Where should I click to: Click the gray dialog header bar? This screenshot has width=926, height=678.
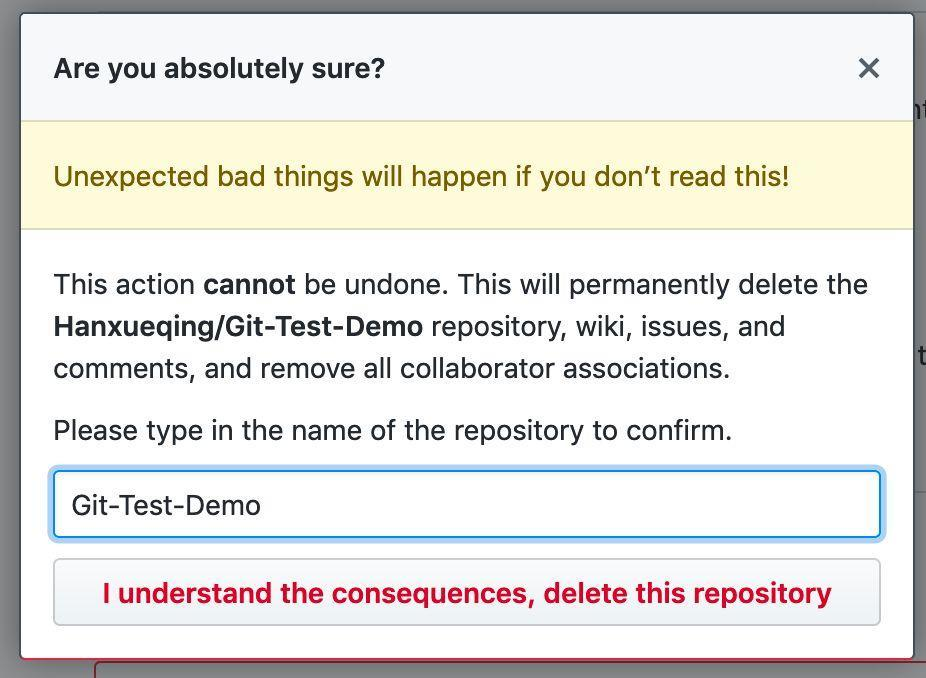[x=467, y=68]
